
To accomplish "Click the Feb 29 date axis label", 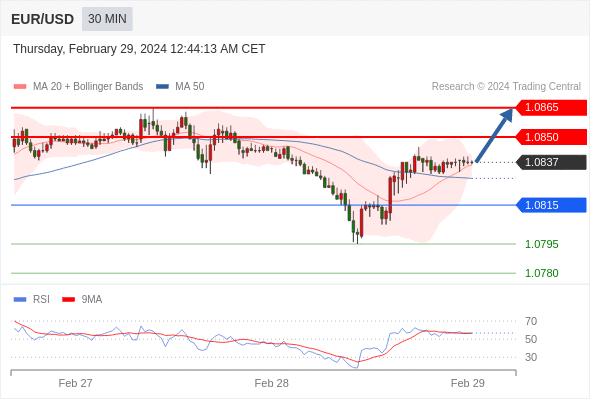I will pyautogui.click(x=468, y=383).
